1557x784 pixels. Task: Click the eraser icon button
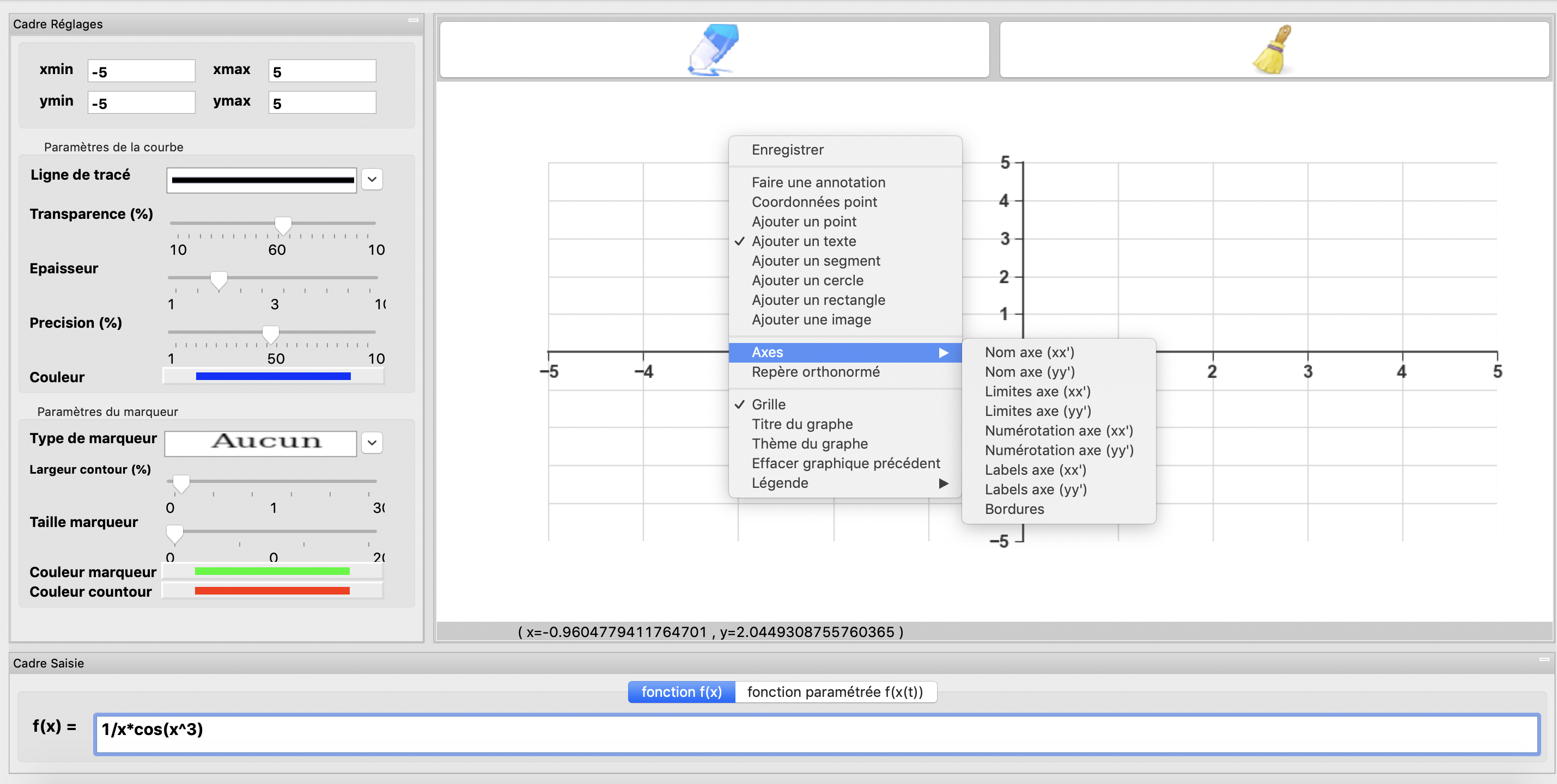pyautogui.click(x=714, y=50)
